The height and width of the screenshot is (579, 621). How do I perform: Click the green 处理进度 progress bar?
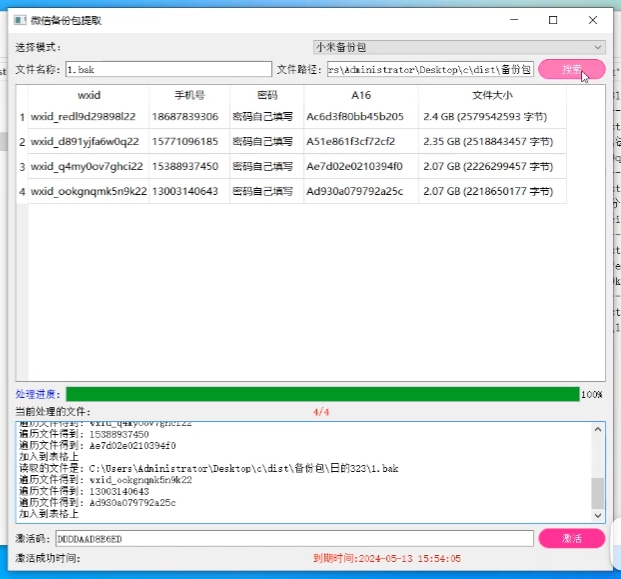coord(322,394)
